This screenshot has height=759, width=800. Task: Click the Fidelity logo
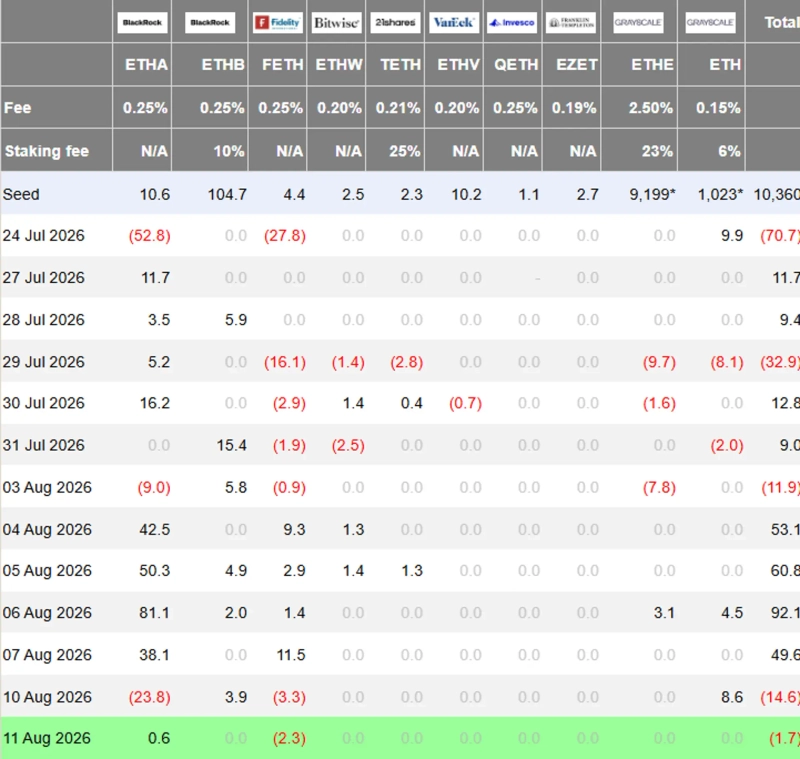click(278, 22)
